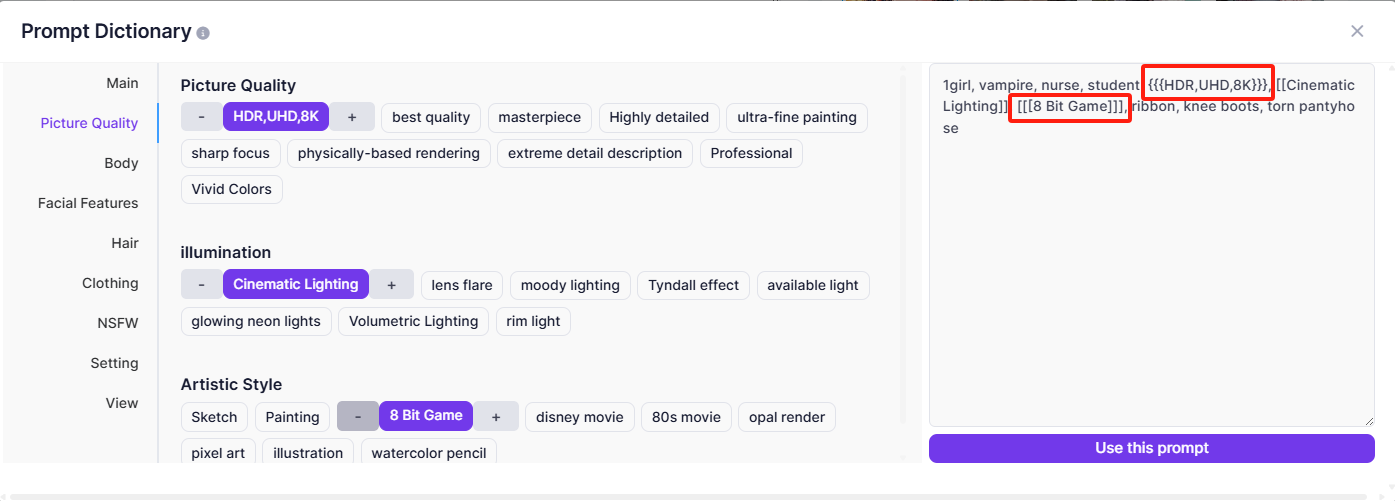Select the Tyndall effect tag

coord(693,285)
